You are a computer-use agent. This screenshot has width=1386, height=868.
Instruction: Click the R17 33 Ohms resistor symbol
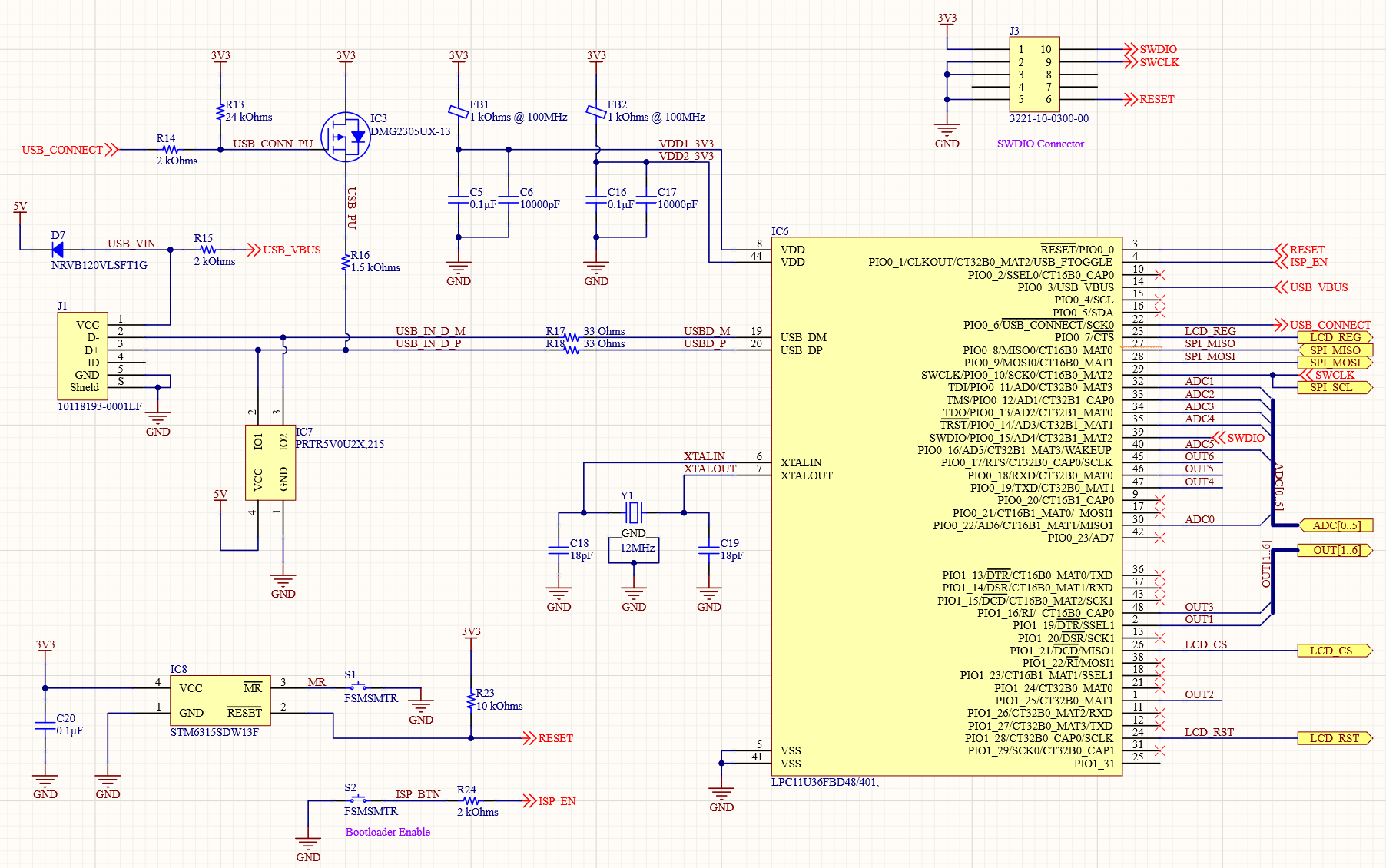(x=571, y=337)
